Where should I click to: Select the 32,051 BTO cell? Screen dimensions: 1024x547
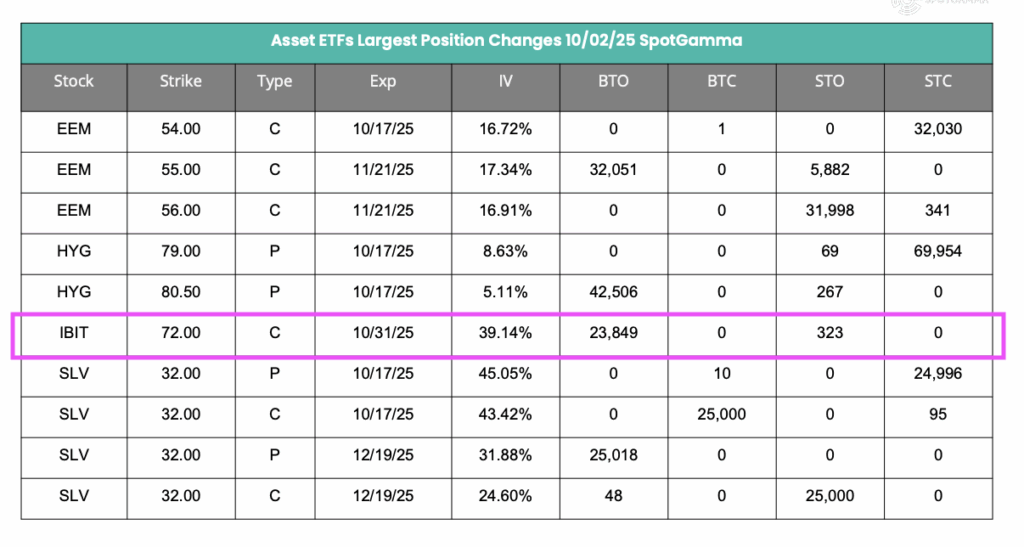pos(613,170)
